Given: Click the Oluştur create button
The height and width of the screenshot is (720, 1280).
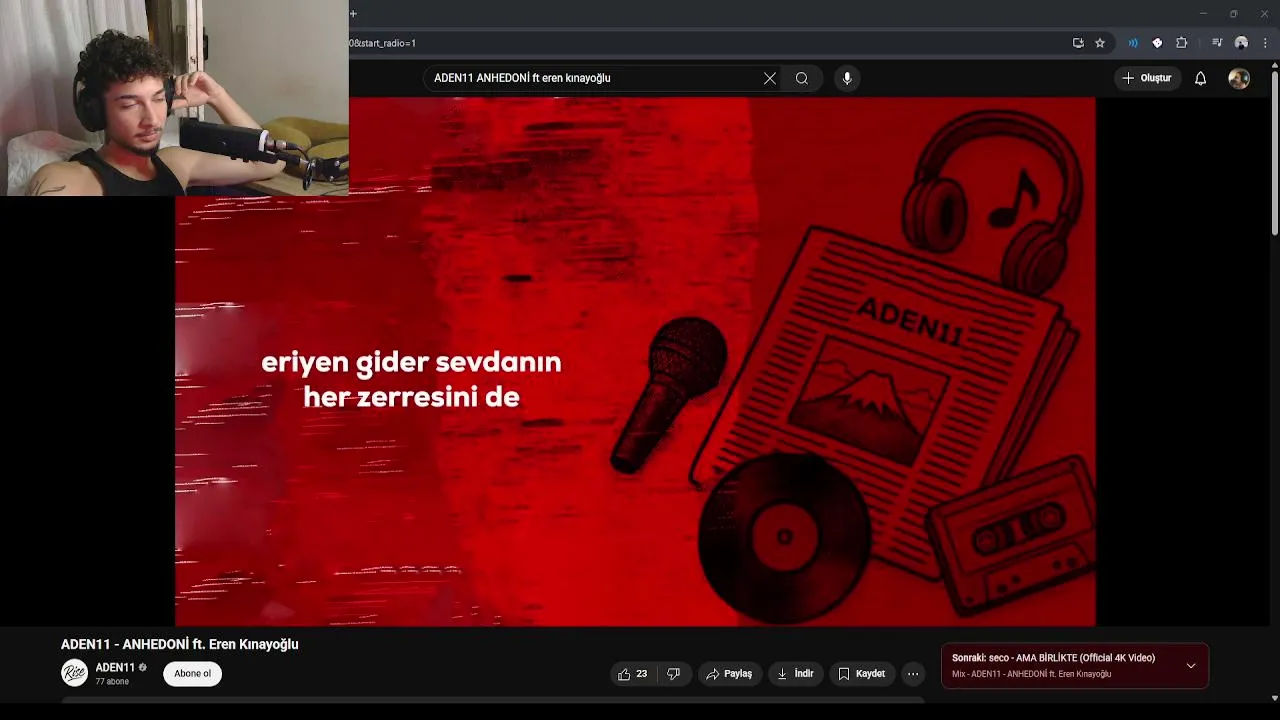Looking at the screenshot, I should [x=1147, y=78].
